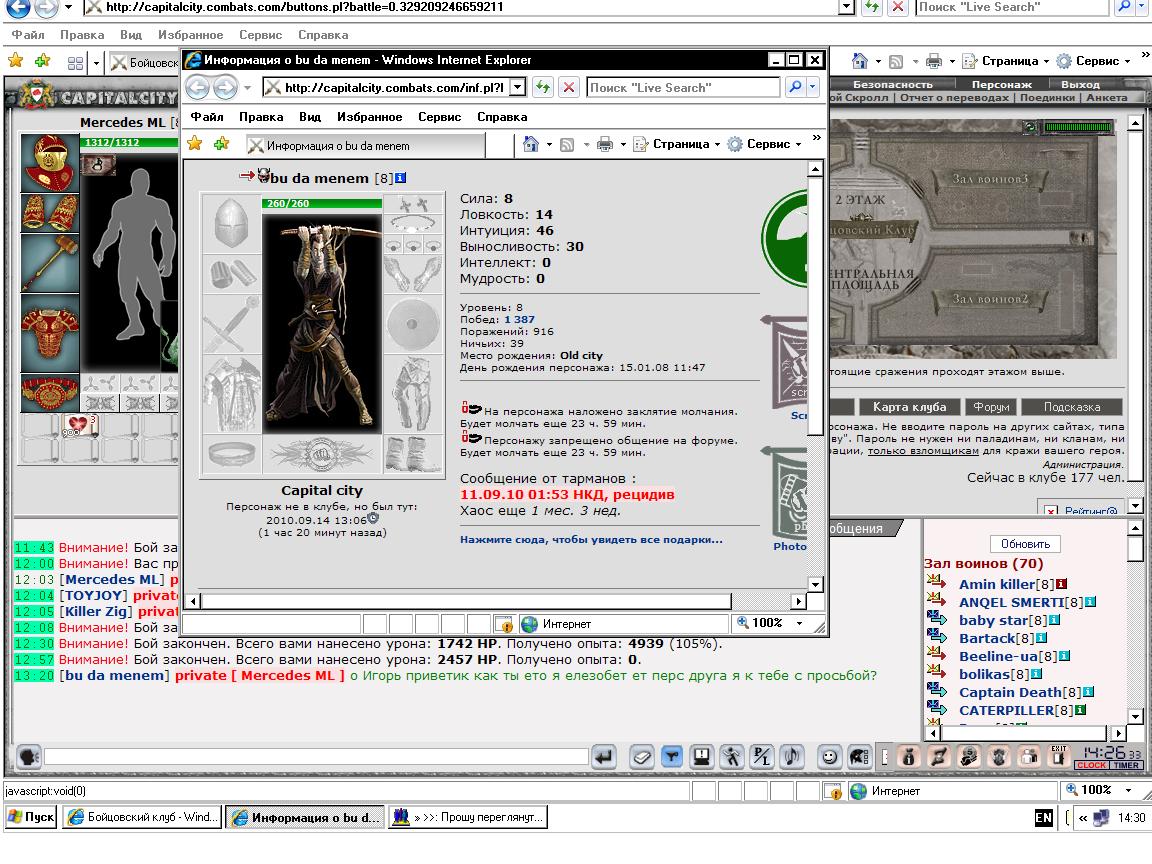This screenshot has height=864, width=1152.
Task: Open popup address bar dropdown
Action: pos(518,87)
